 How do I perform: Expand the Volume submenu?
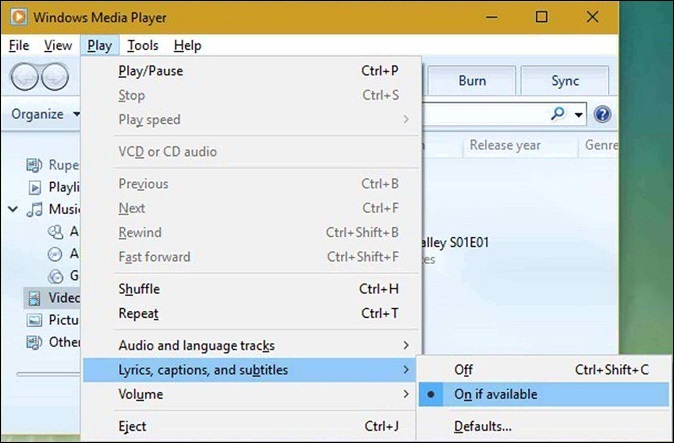[250, 394]
